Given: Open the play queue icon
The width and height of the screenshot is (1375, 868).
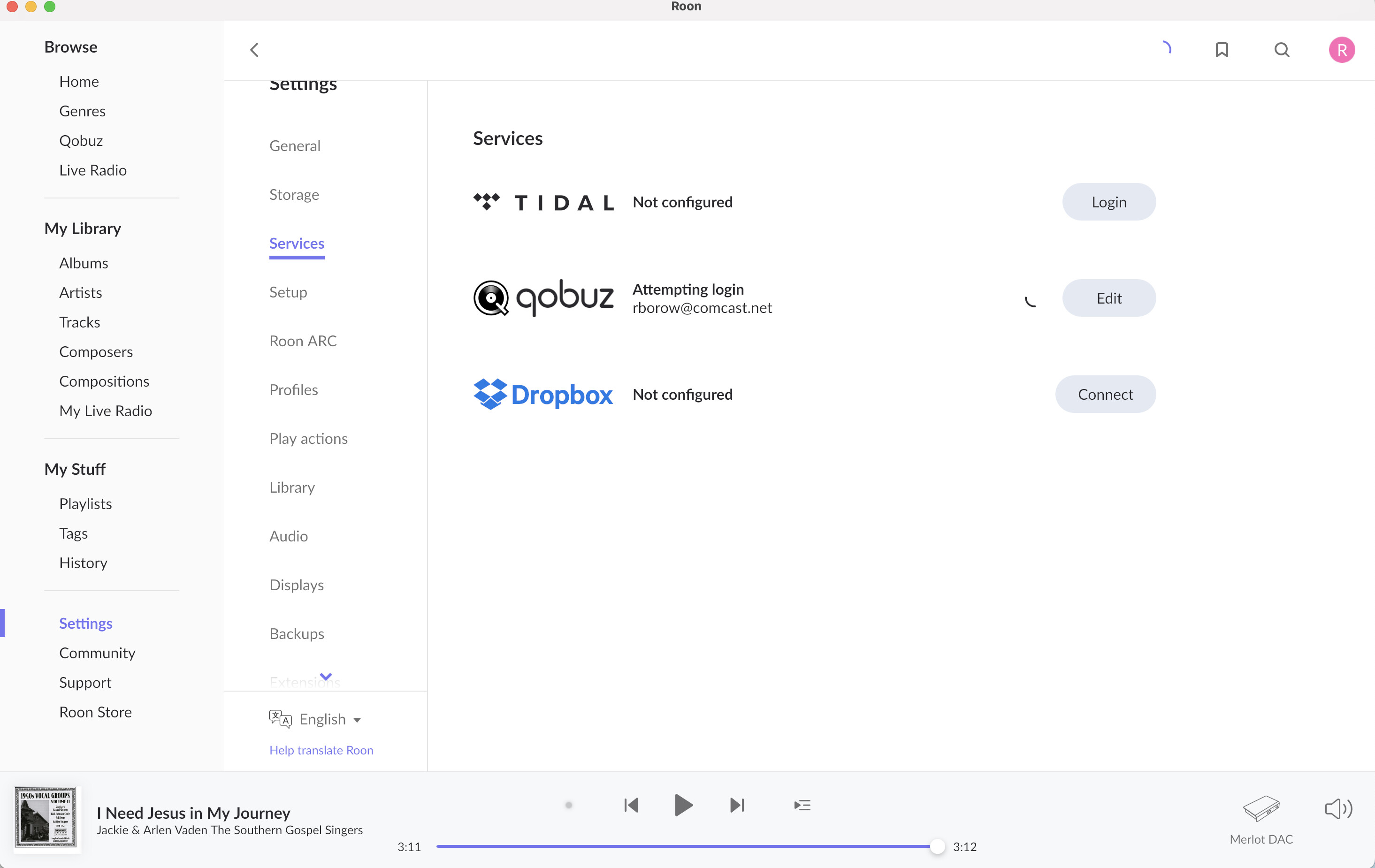Looking at the screenshot, I should click(x=802, y=805).
